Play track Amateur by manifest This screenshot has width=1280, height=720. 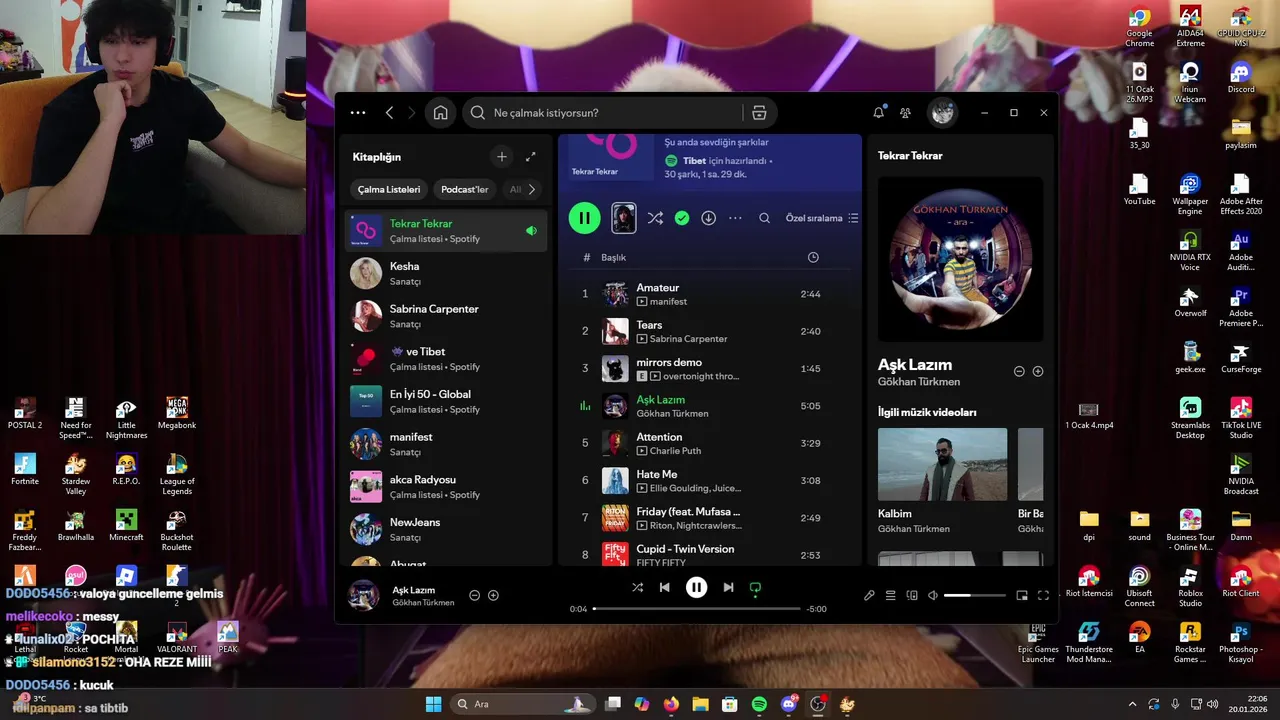coord(711,294)
